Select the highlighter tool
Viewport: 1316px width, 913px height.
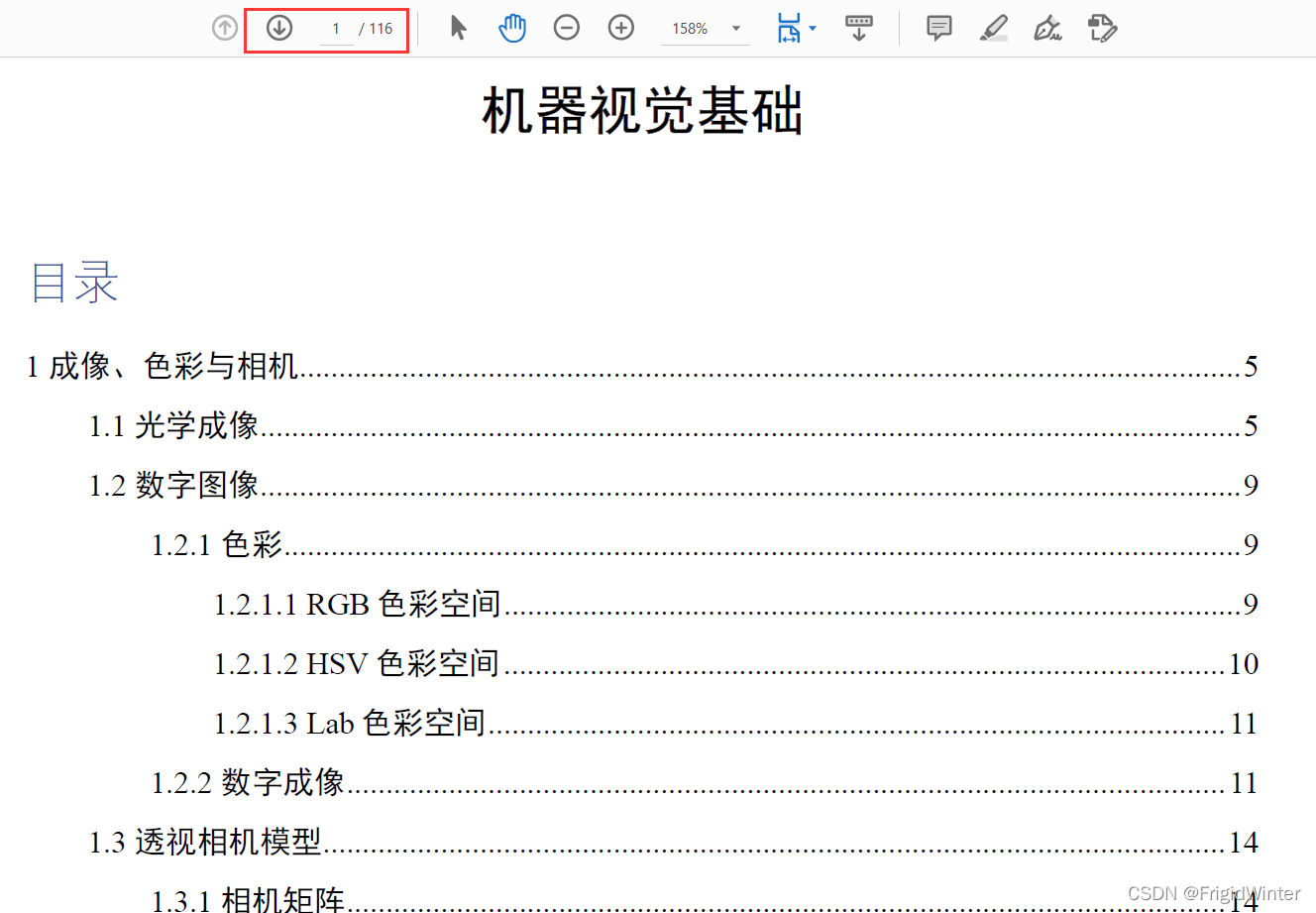[x=994, y=28]
